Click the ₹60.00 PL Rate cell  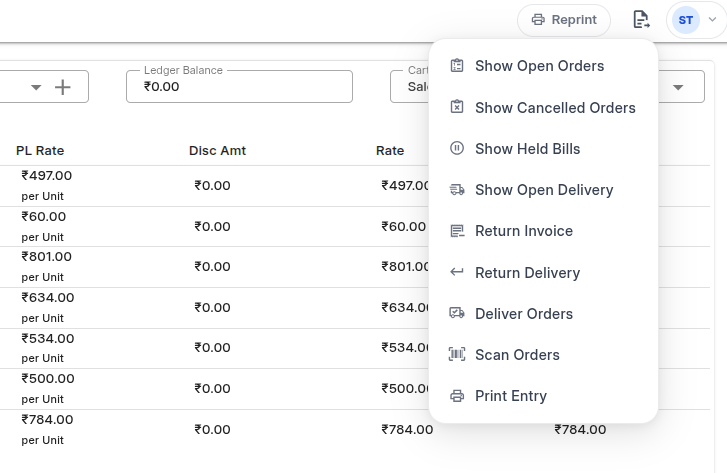click(44, 217)
